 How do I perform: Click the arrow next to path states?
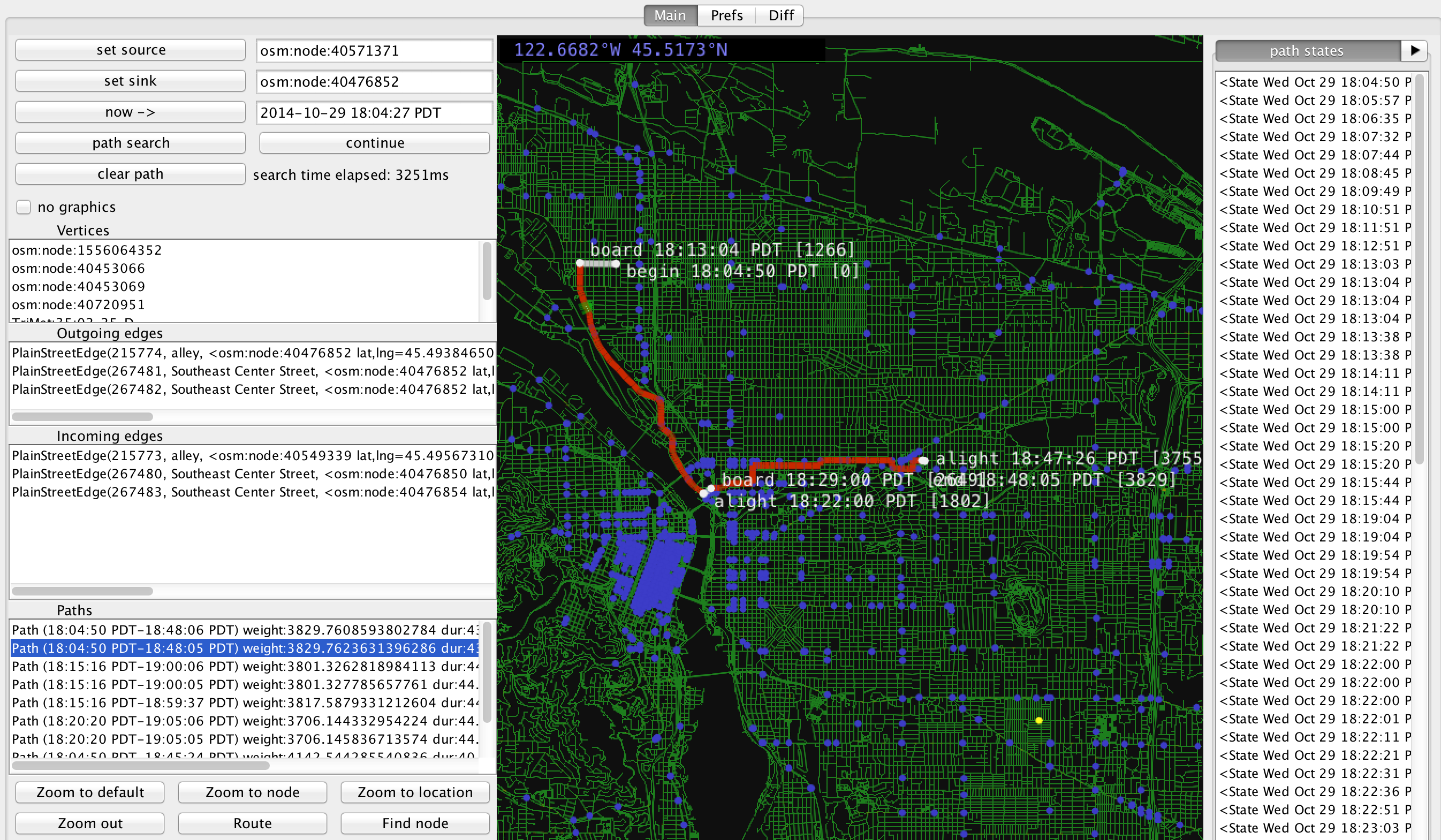[x=1414, y=51]
